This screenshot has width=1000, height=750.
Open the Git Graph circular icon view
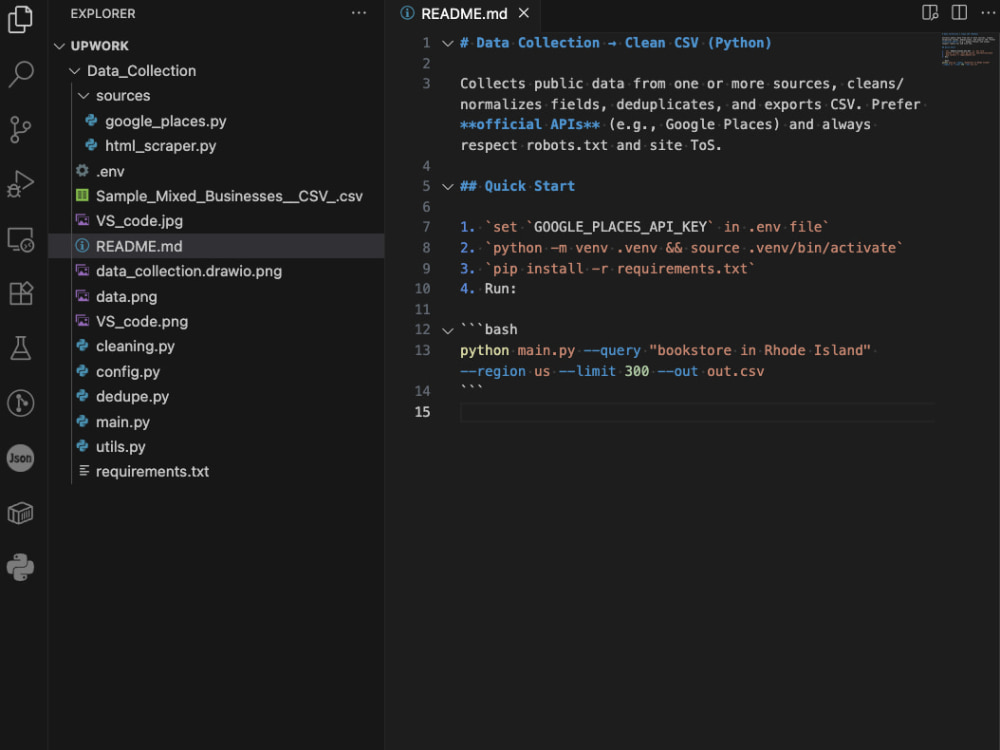[x=20, y=403]
